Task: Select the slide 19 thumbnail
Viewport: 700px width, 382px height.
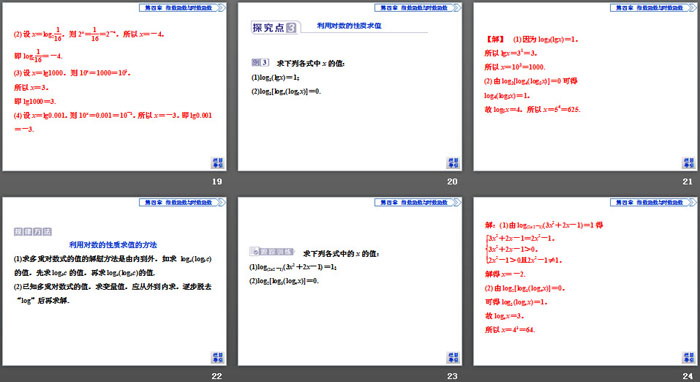Action: (x=114, y=87)
